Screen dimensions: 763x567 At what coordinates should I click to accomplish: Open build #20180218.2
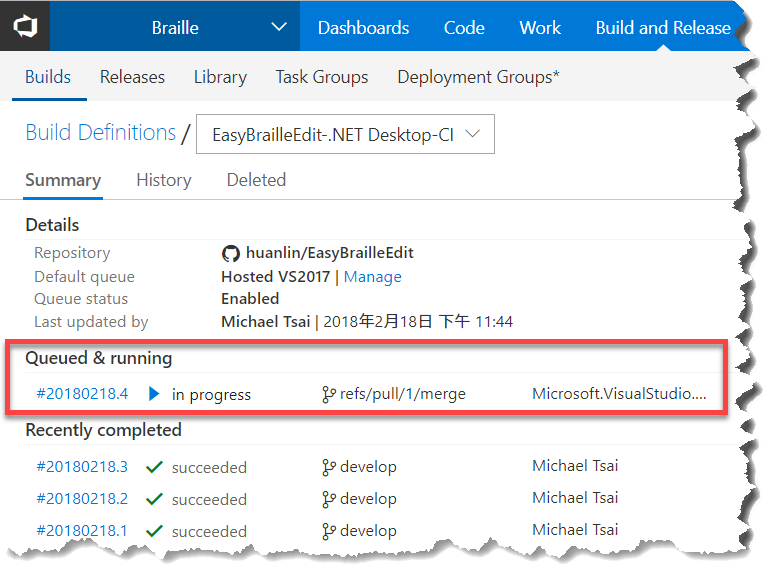82,498
